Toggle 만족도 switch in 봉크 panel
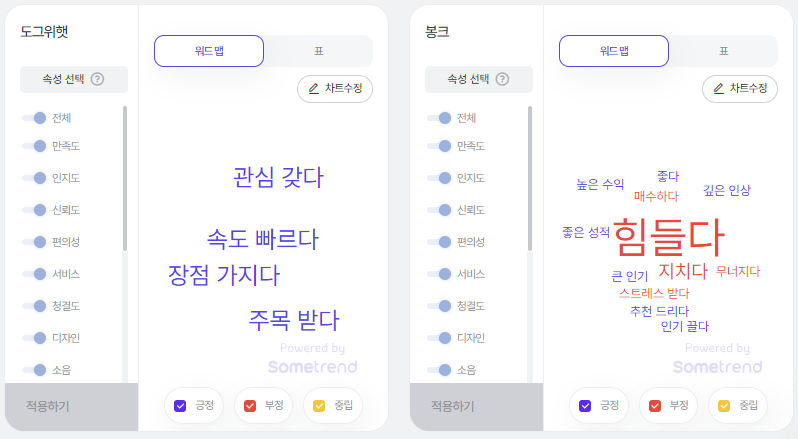The height and width of the screenshot is (439, 798). pos(439,146)
